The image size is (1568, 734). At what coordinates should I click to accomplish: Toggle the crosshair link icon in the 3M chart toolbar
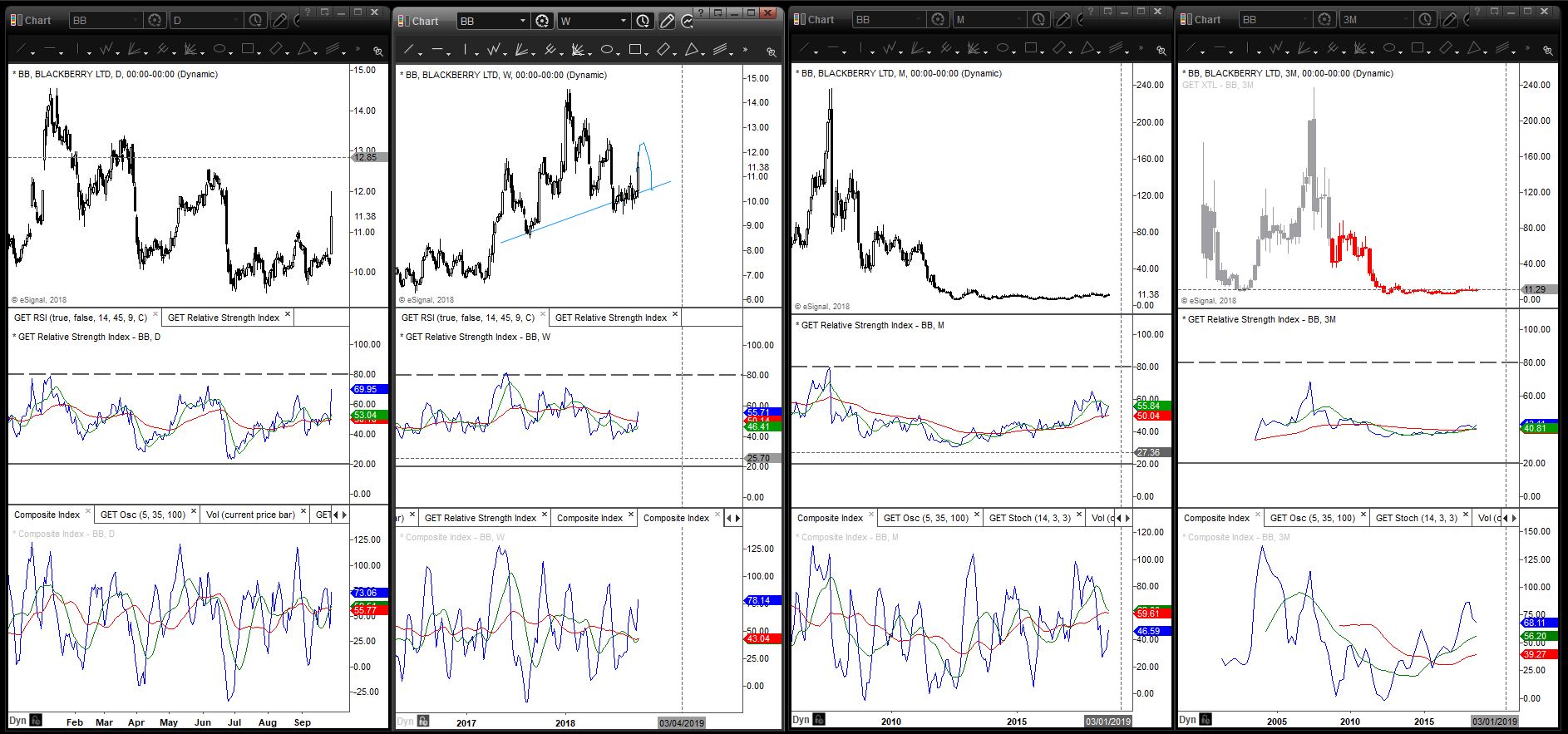[1548, 50]
